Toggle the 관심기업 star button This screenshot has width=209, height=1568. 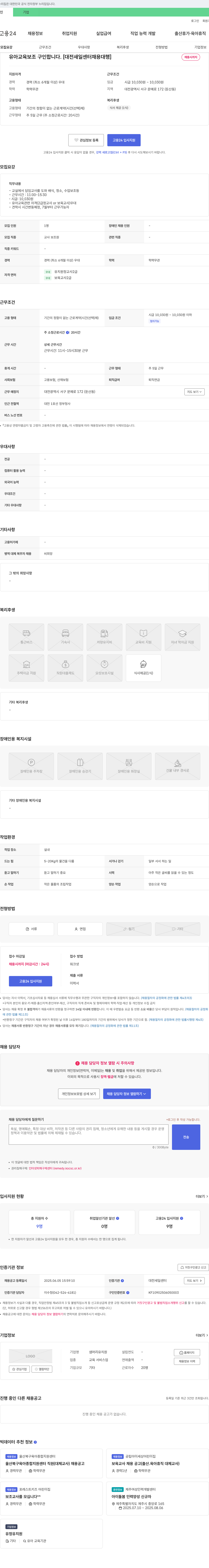click(x=20, y=1369)
